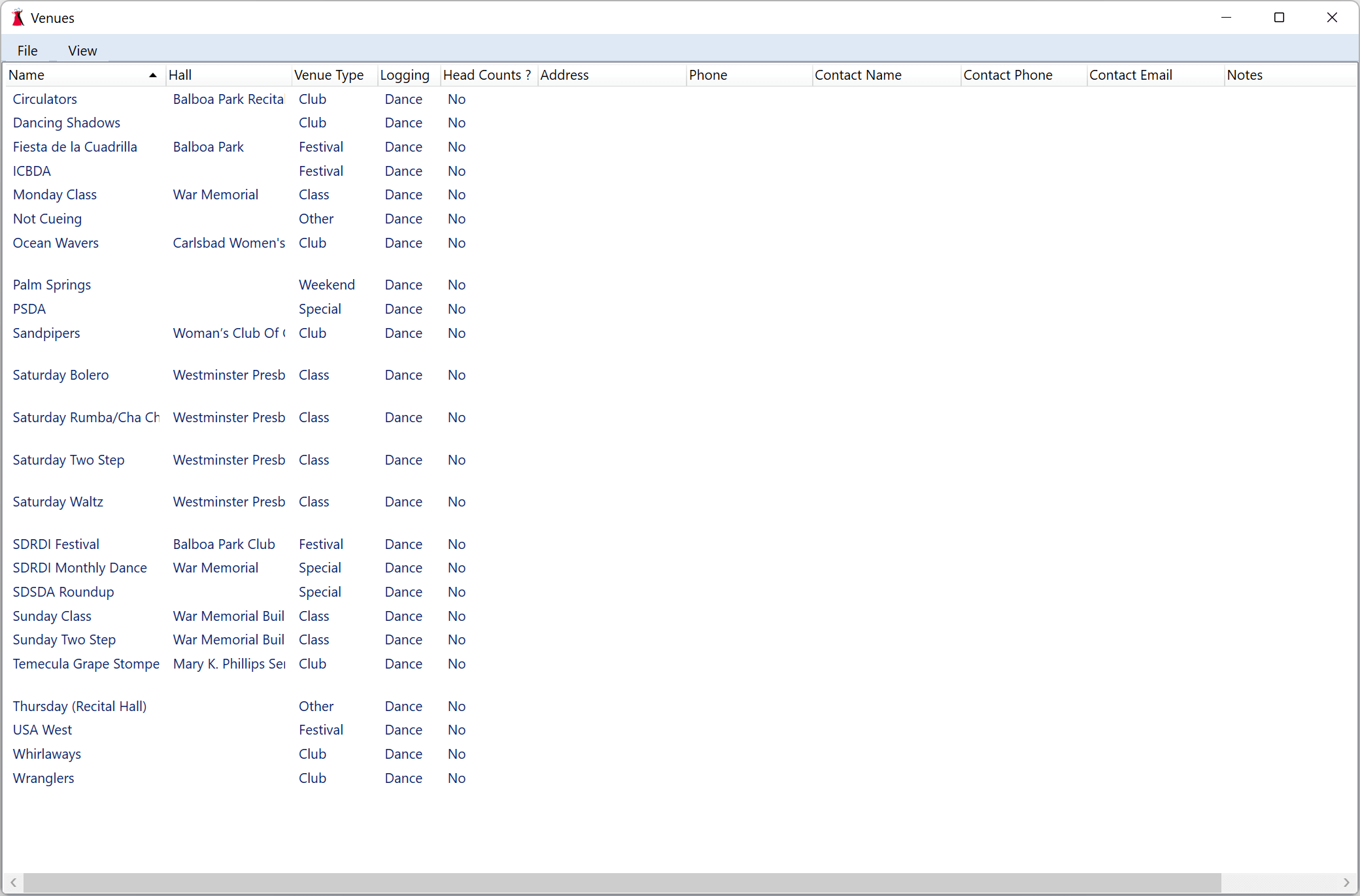This screenshot has width=1360, height=896.
Task: Click Westminster Presb hall for Saturday Waltz
Action: [x=229, y=502]
